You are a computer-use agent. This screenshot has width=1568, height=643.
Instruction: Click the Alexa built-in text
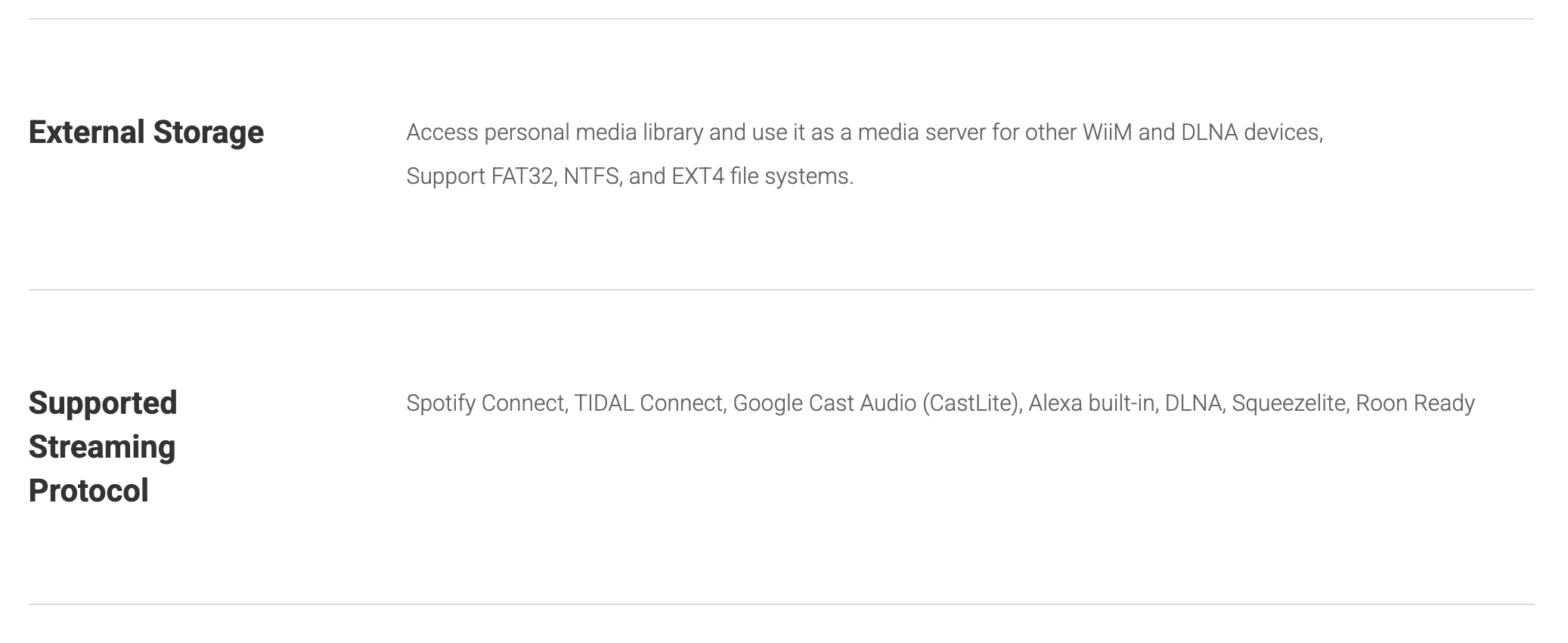coord(1091,403)
